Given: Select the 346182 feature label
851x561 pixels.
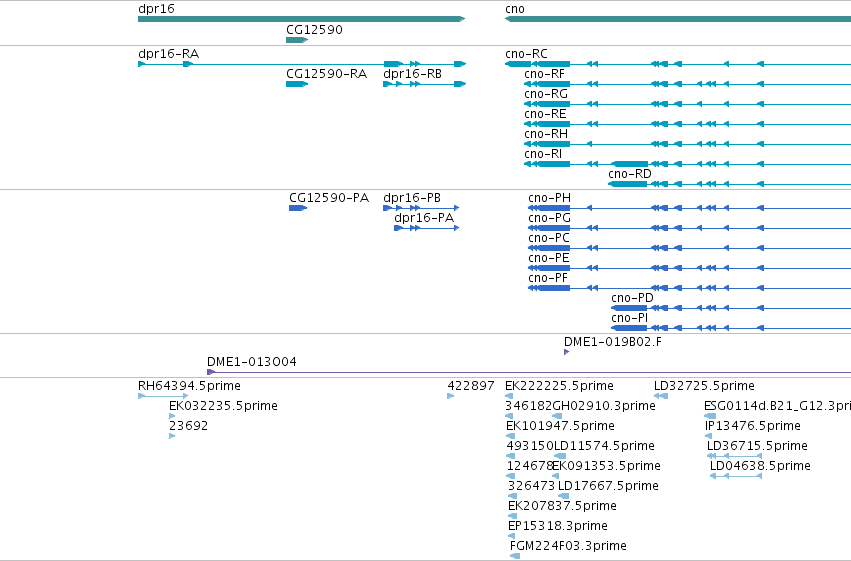Looking at the screenshot, I should tap(529, 406).
